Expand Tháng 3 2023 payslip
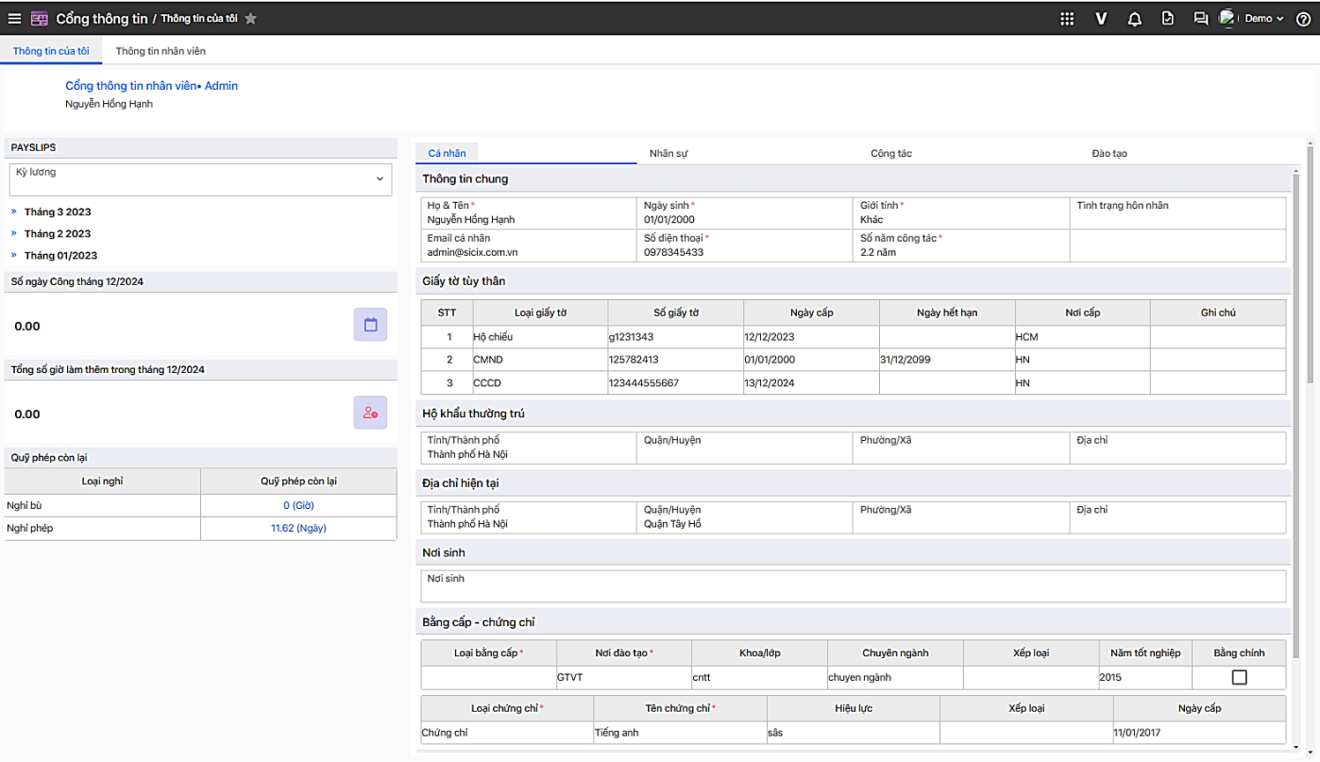This screenshot has height=762, width=1320. (57, 212)
